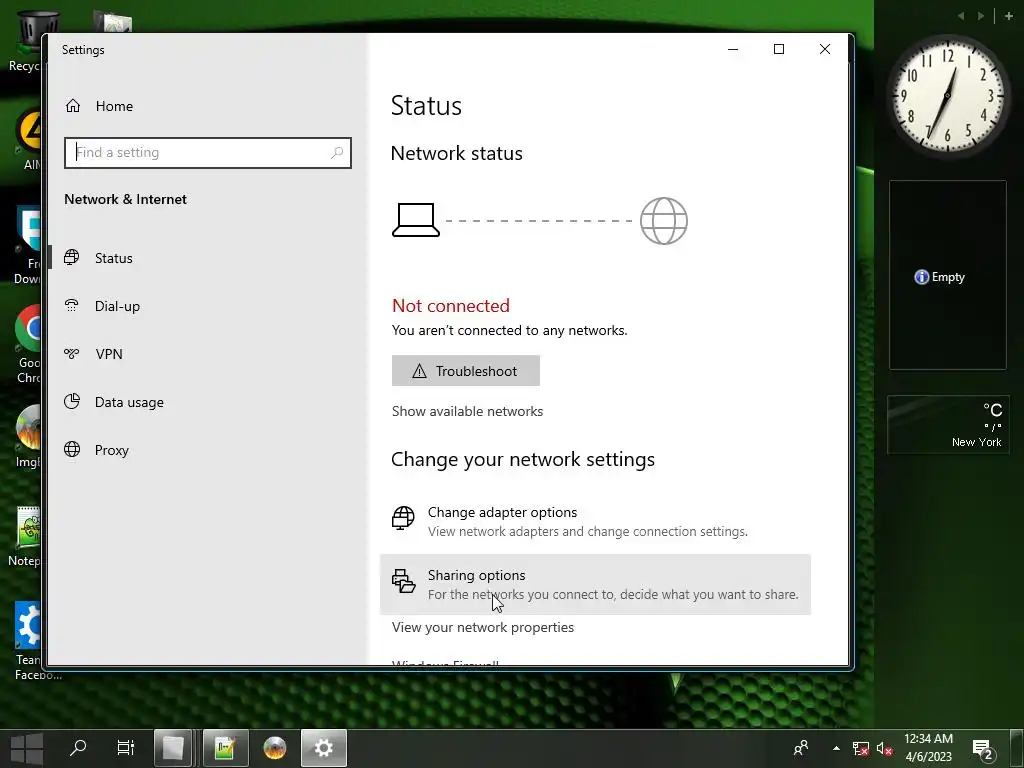Click the Change adapter options icon

coord(403,518)
